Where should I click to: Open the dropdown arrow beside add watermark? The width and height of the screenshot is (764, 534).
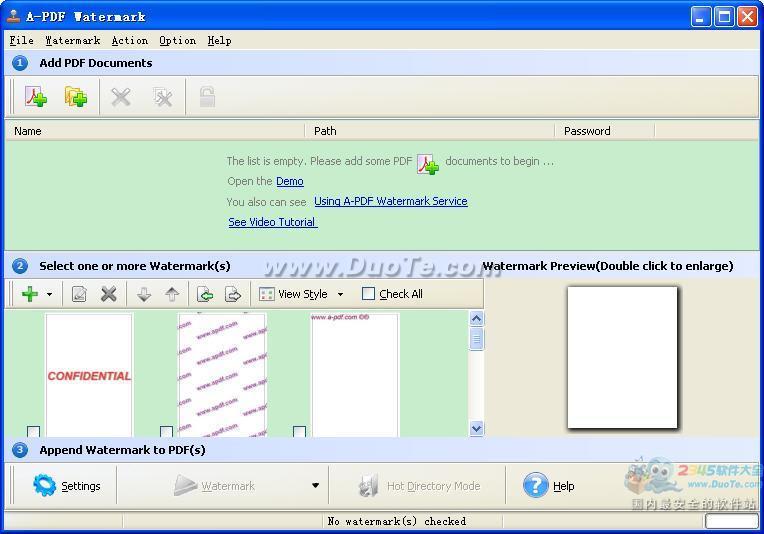click(x=49, y=295)
